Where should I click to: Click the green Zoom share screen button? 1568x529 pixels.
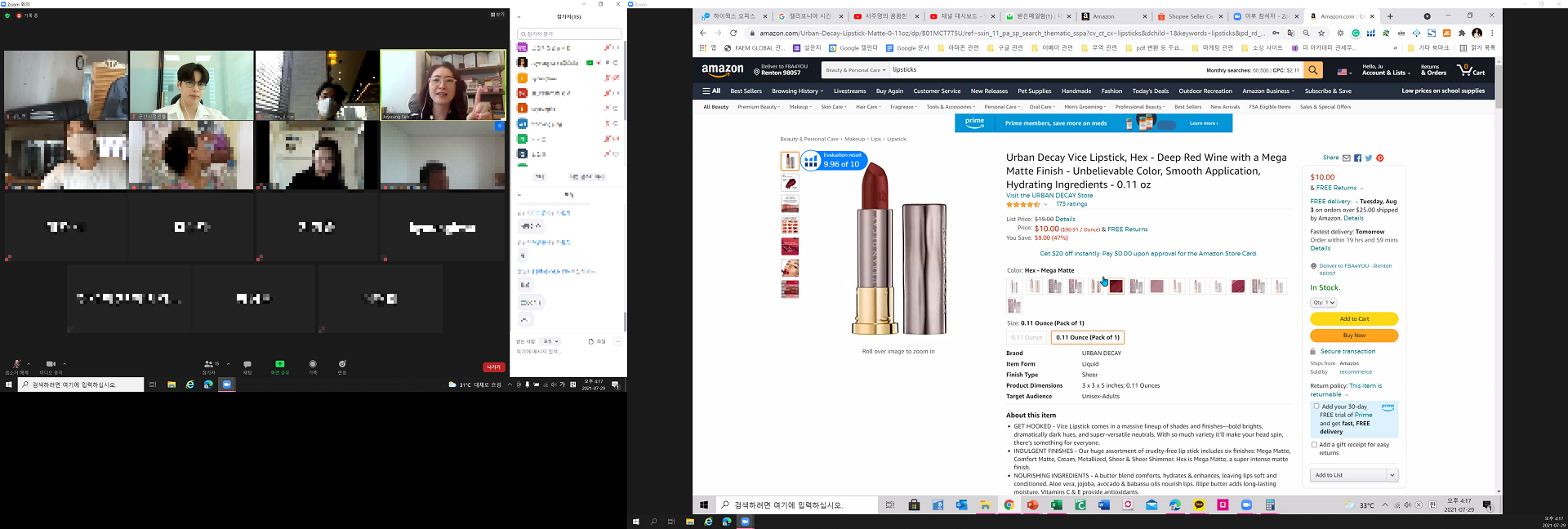[280, 365]
